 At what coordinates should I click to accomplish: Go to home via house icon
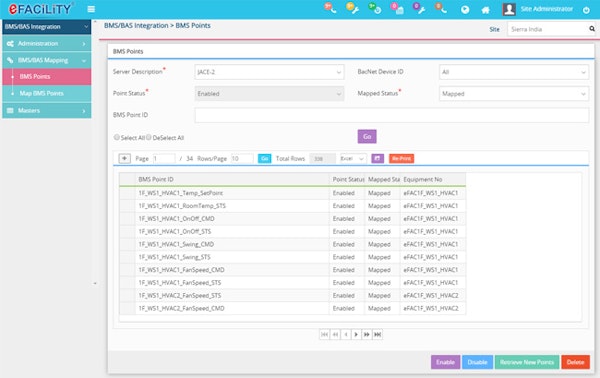point(486,10)
